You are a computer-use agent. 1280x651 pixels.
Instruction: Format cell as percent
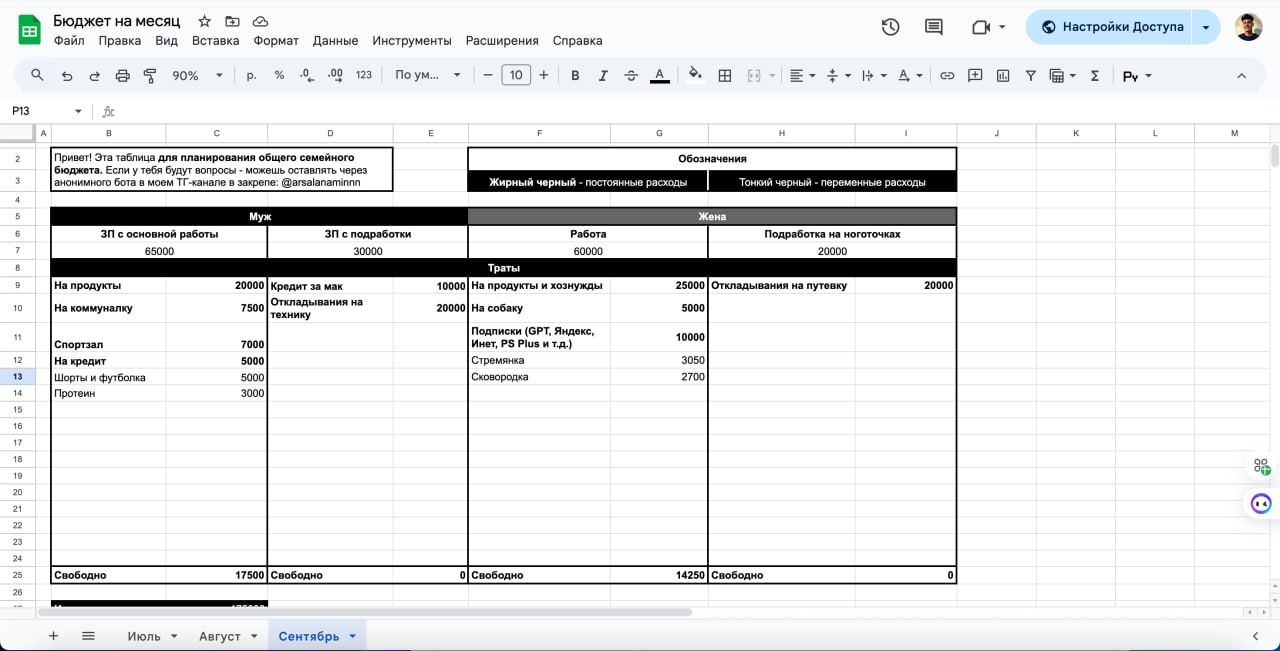pos(279,75)
